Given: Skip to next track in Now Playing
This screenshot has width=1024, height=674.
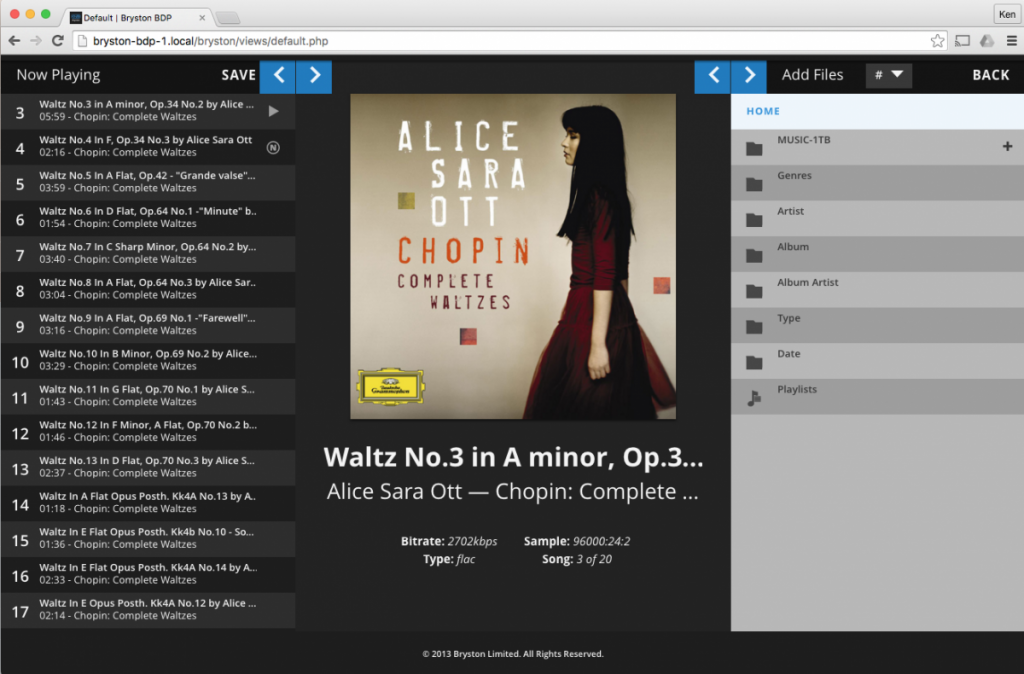Looking at the screenshot, I should coord(314,76).
